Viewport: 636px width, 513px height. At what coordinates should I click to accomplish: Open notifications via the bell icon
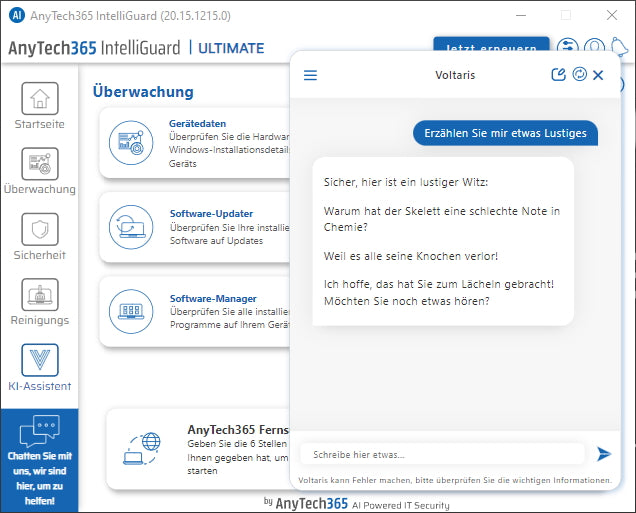pyautogui.click(x=622, y=48)
